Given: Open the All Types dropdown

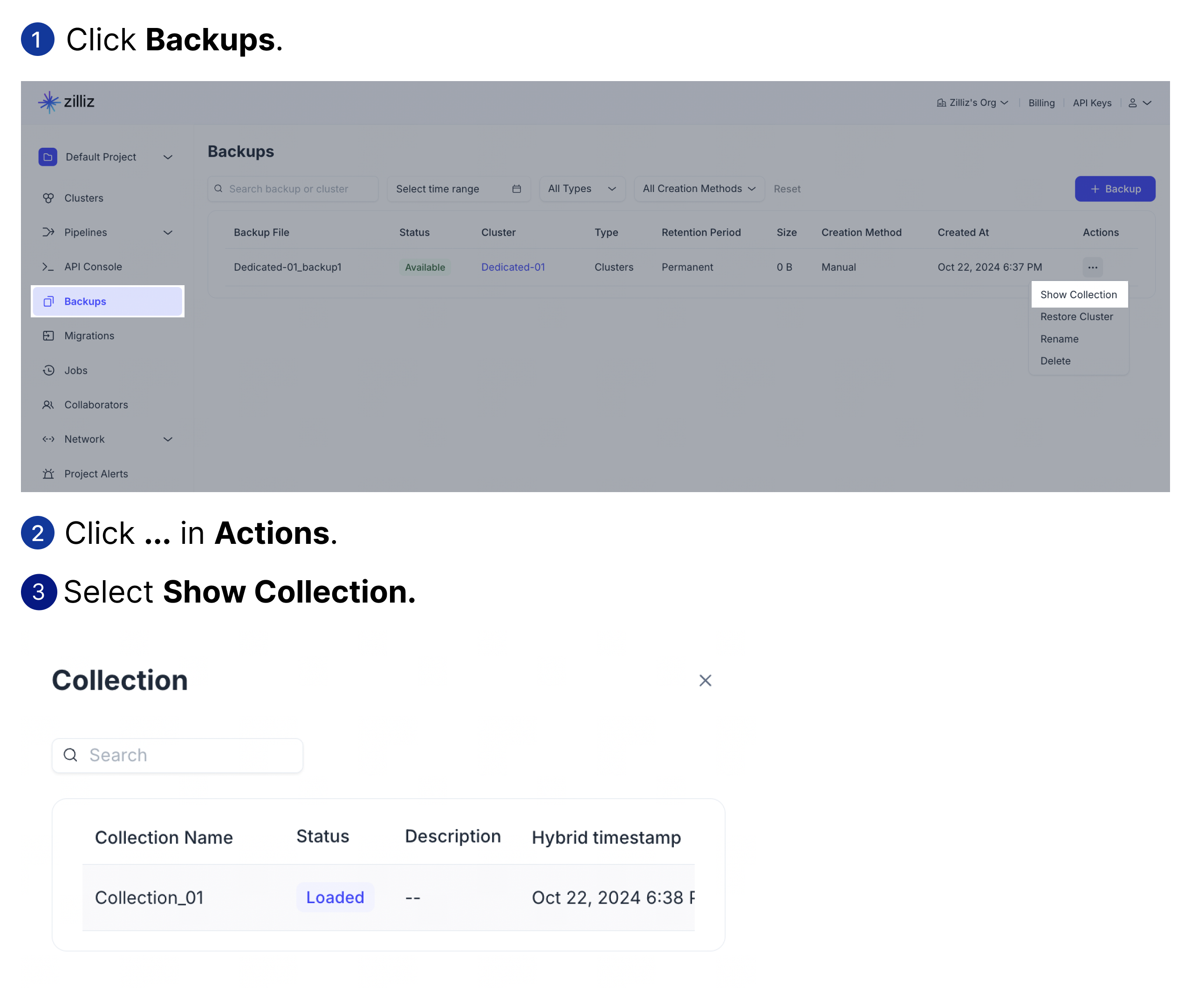Looking at the screenshot, I should coord(582,189).
